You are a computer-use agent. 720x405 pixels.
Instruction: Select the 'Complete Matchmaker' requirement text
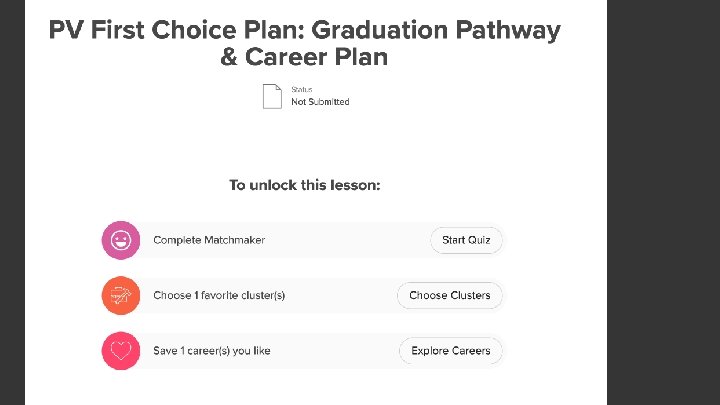tap(209, 241)
